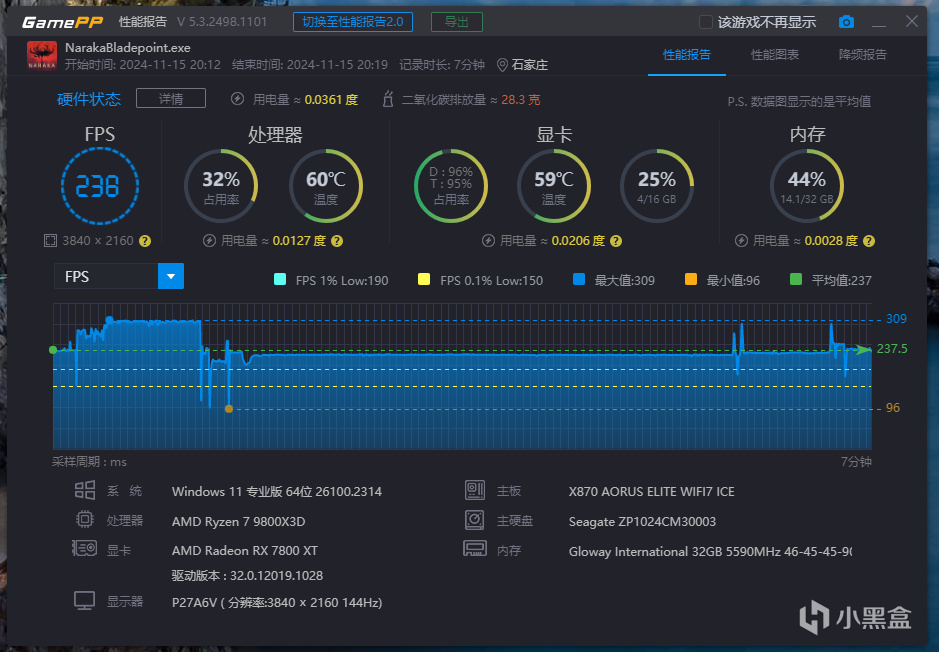Viewport: 939px width, 652px height.
Task: Click the FPS 236 circular gauge
Action: [99, 186]
